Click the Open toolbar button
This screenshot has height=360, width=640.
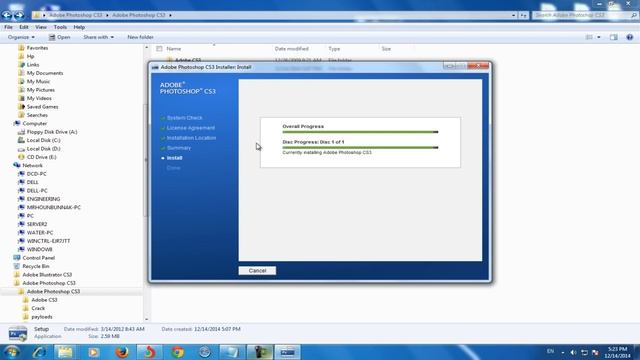click(x=60, y=37)
